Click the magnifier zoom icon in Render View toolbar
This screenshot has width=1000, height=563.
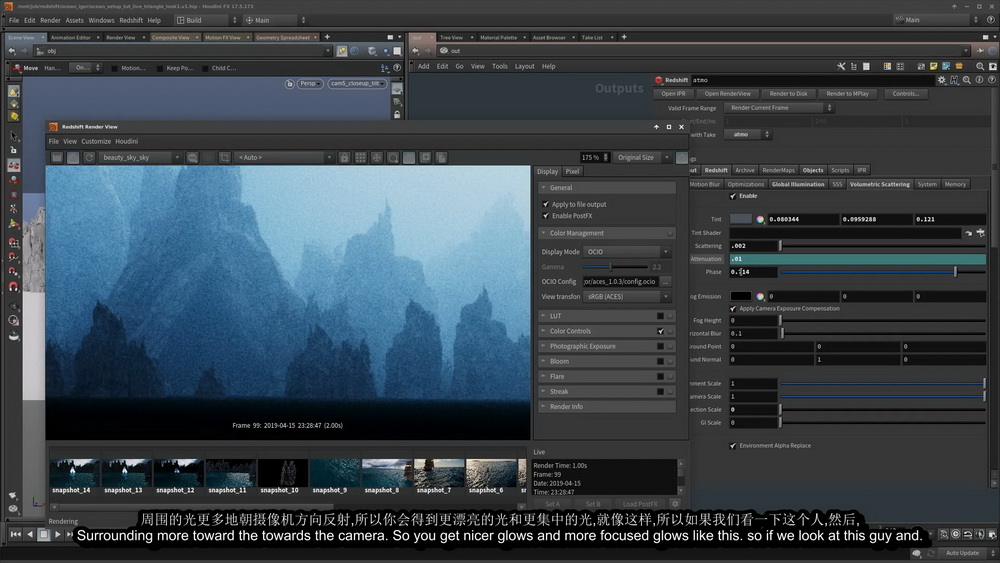pos(393,157)
